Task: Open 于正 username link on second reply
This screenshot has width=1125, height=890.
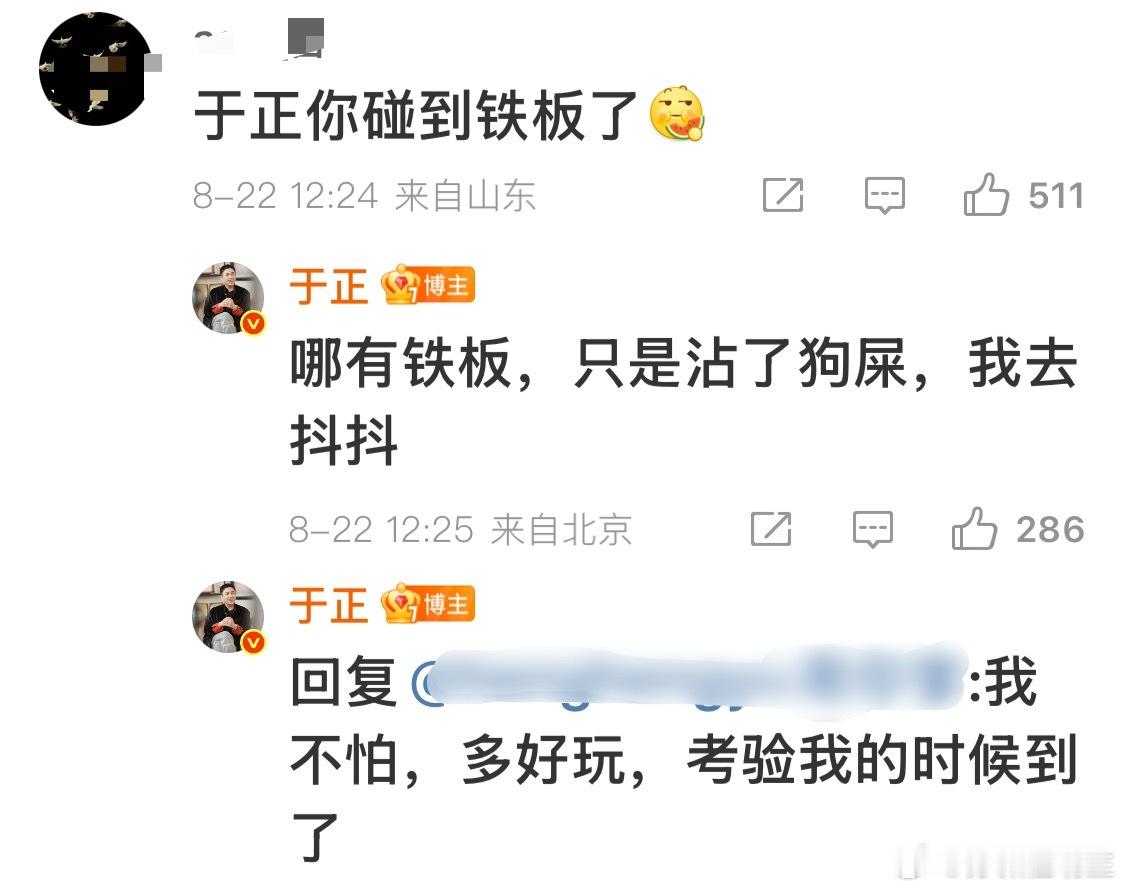Action: pyautogui.click(x=329, y=604)
